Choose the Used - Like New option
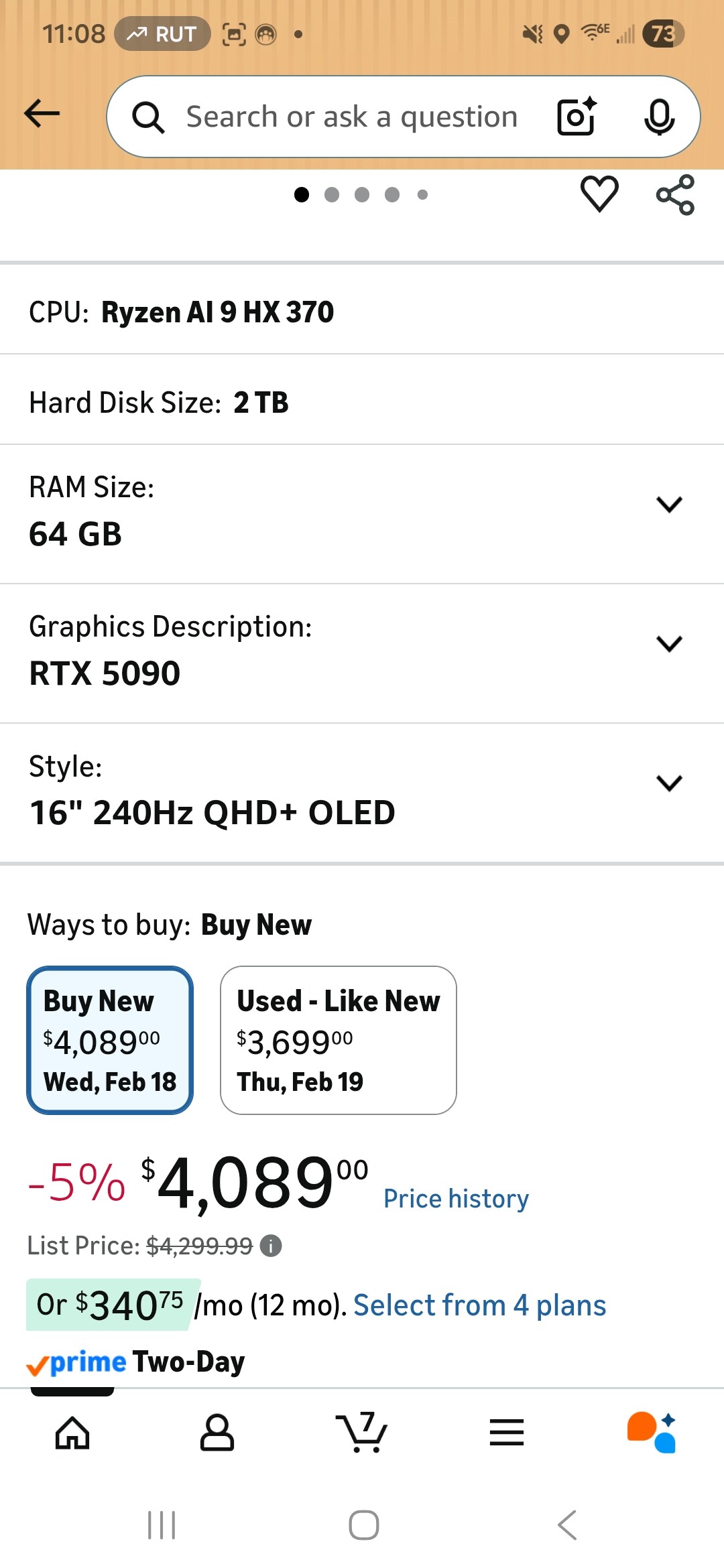Image resolution: width=724 pixels, height=1568 pixels. [x=339, y=1040]
